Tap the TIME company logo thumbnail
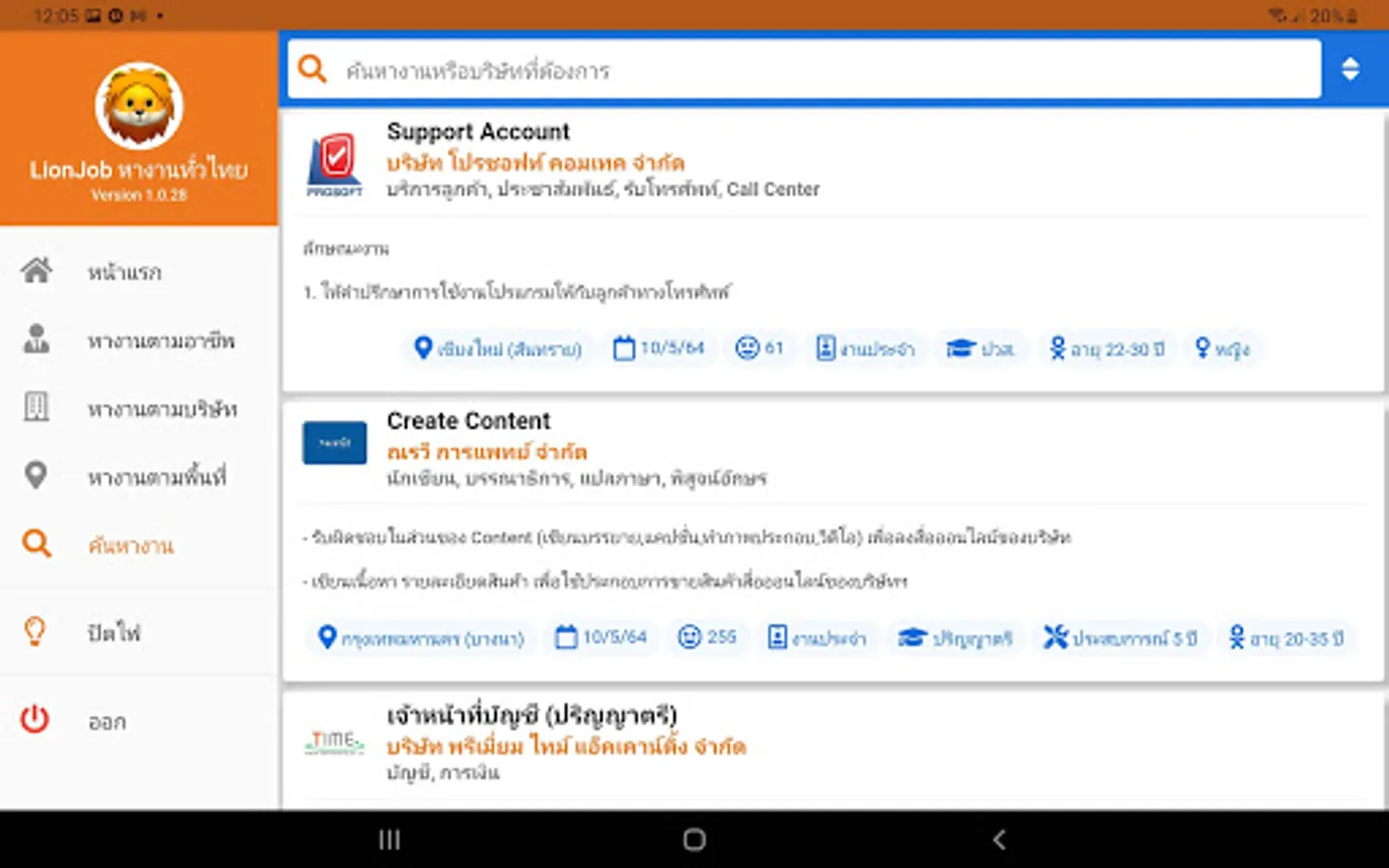1389x868 pixels. [335, 742]
